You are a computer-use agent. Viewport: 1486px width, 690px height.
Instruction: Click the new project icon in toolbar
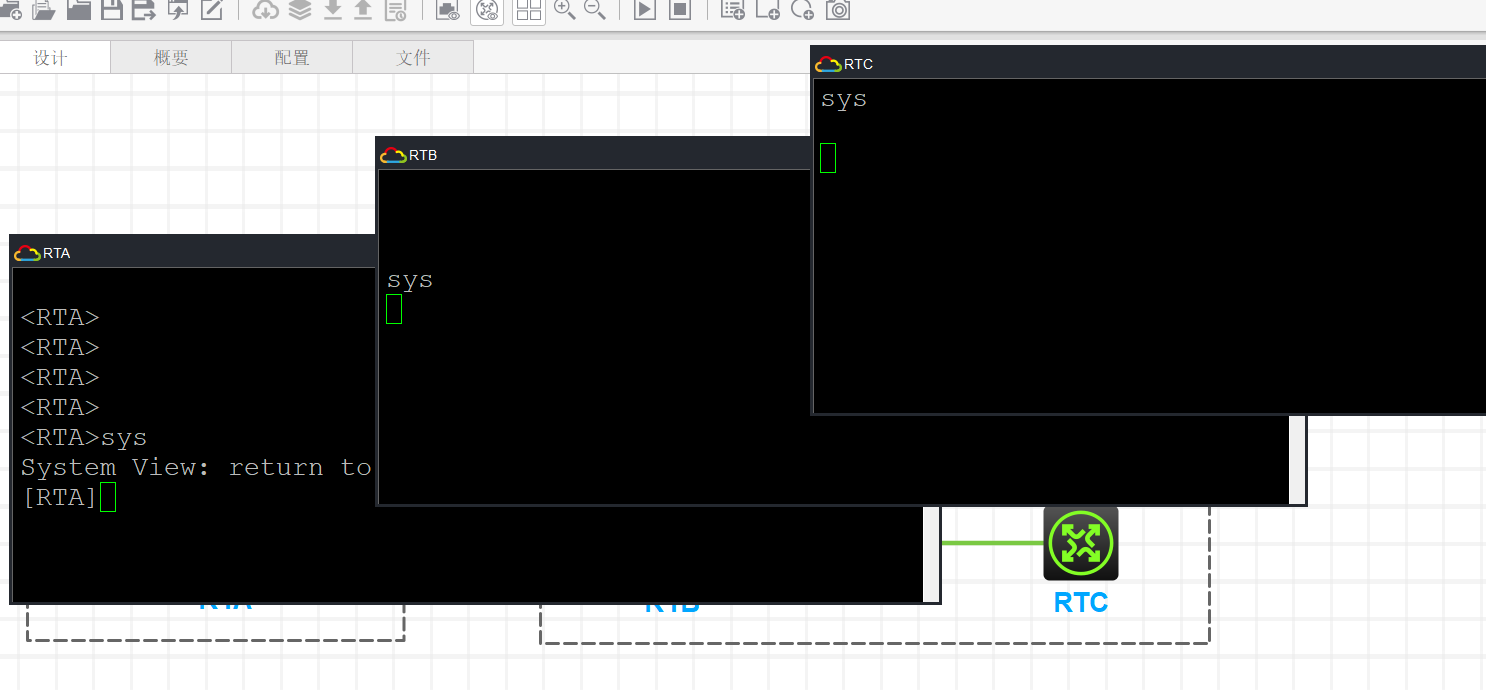[11, 10]
